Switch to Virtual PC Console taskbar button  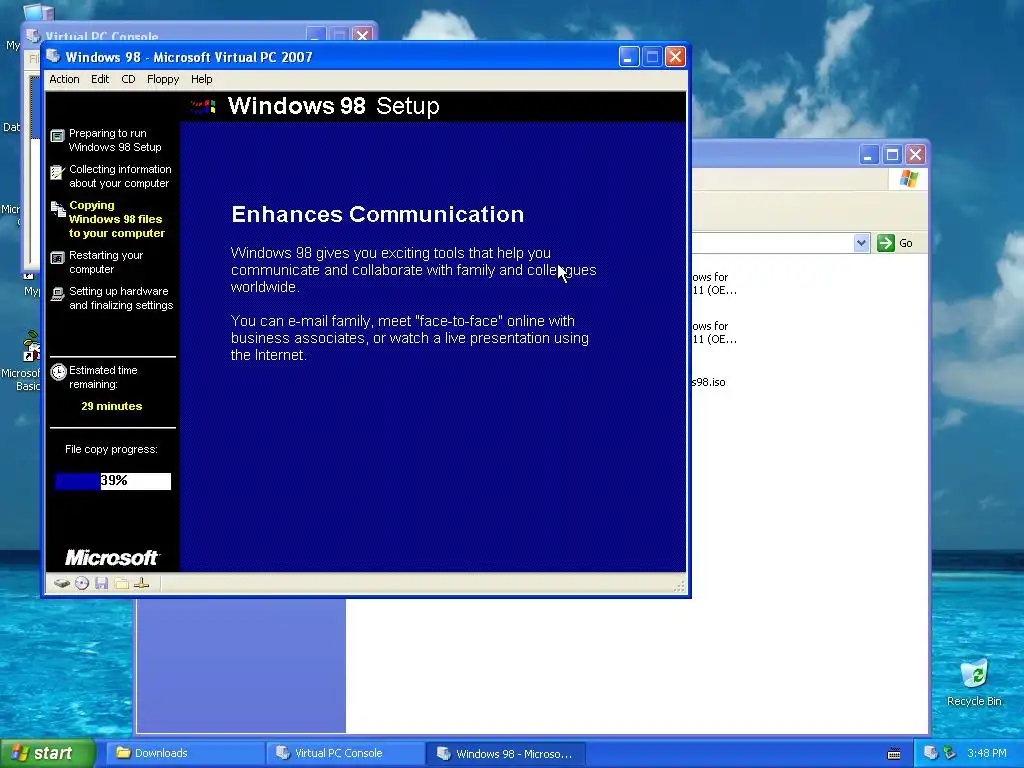[x=346, y=753]
